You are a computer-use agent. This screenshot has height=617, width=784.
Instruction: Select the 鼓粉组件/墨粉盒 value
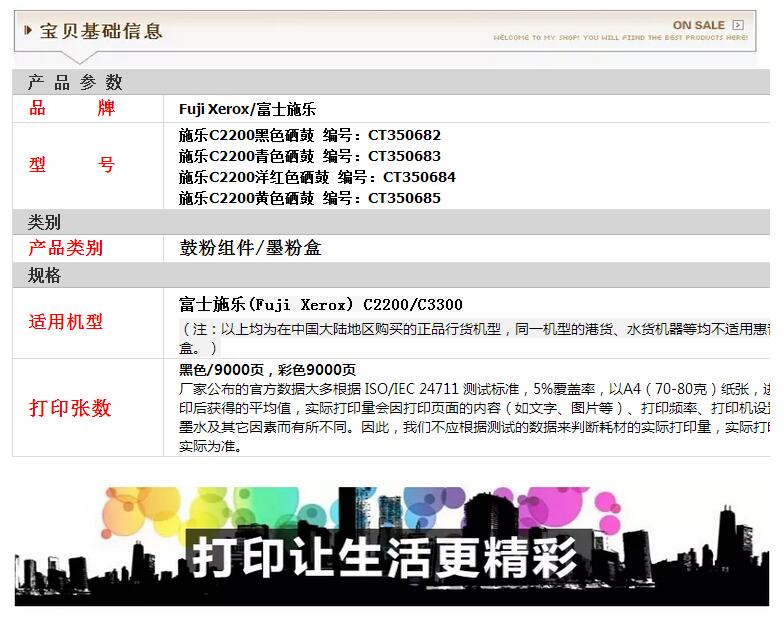250,248
